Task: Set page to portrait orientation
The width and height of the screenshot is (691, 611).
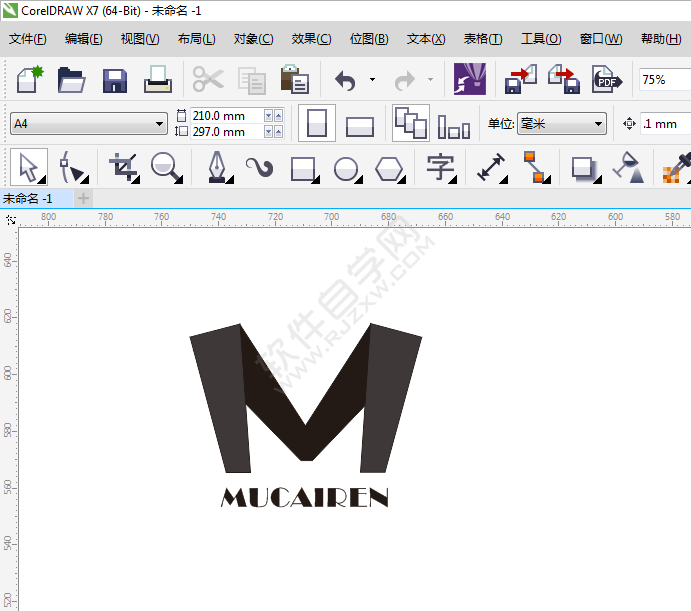Action: (317, 123)
